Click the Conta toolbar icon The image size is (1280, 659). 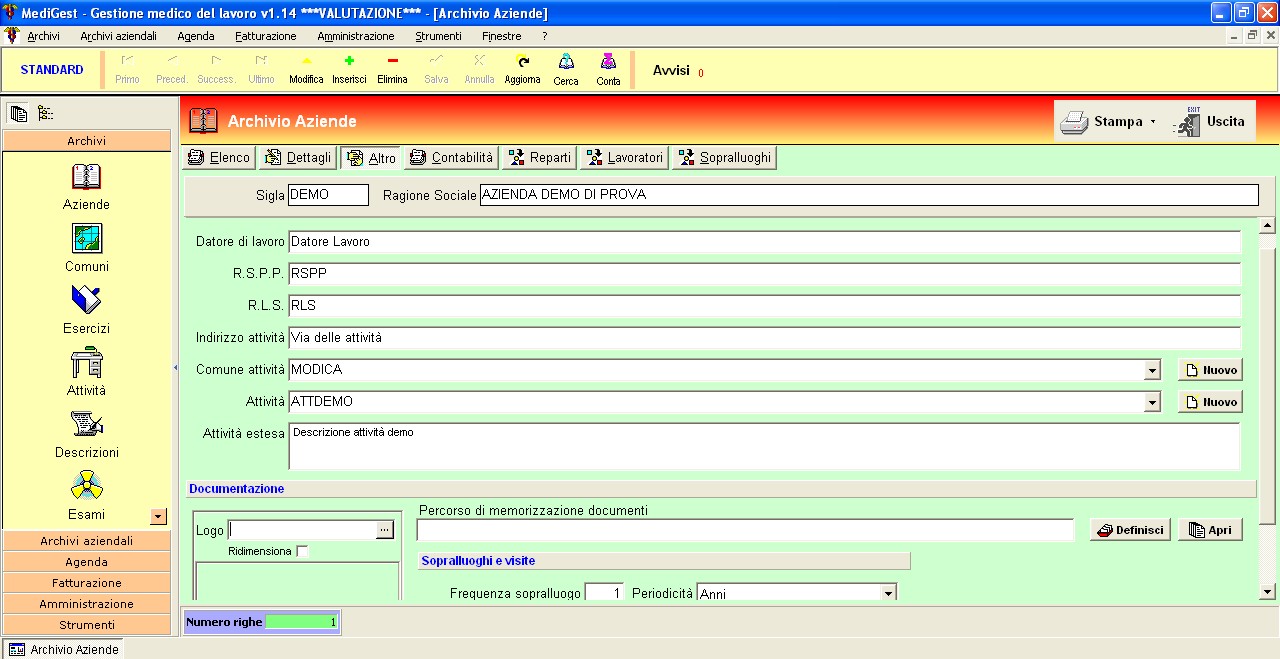608,62
